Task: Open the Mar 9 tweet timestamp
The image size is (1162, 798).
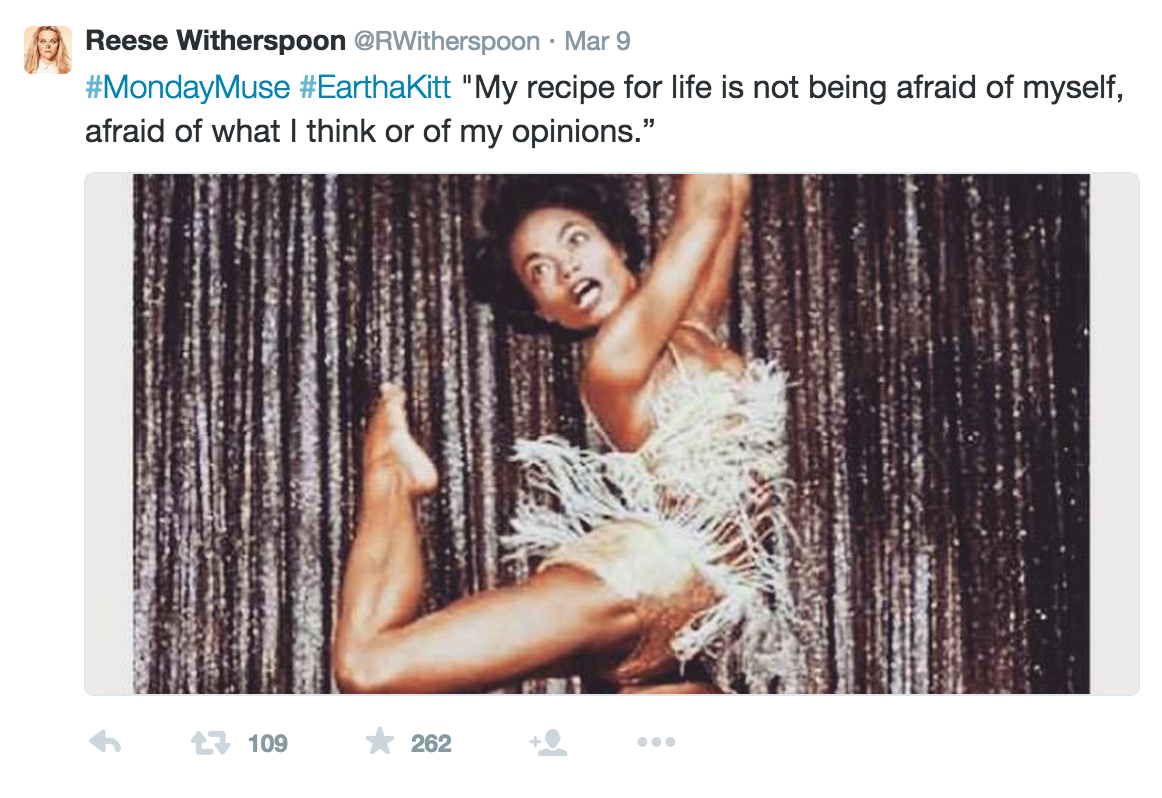Action: (x=597, y=41)
